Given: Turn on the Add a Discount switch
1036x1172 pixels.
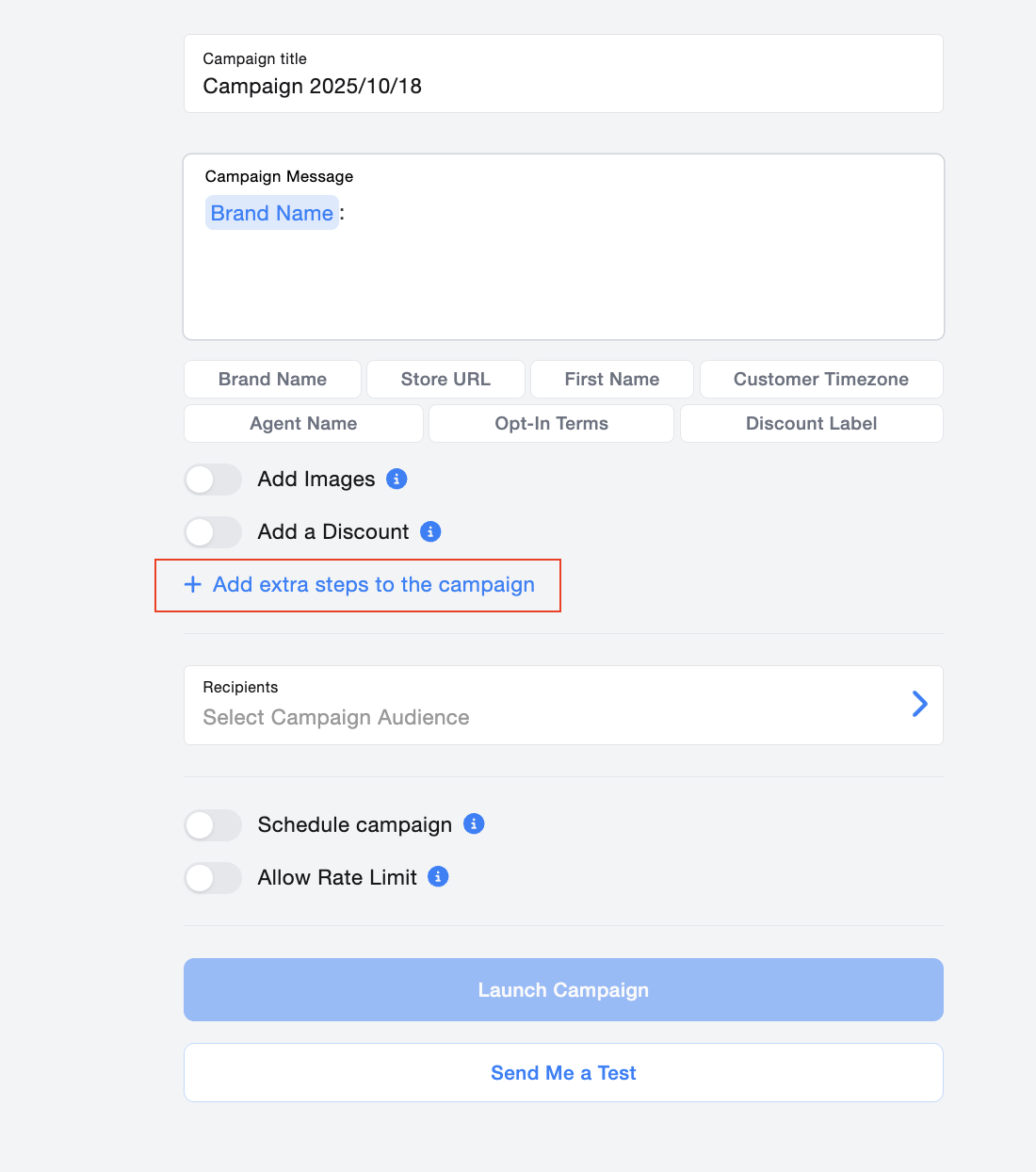Looking at the screenshot, I should click(213, 532).
